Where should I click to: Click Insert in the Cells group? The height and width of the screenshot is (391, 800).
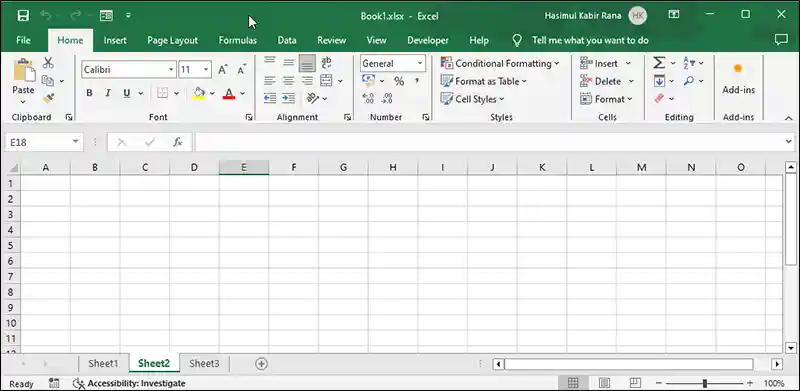point(606,63)
